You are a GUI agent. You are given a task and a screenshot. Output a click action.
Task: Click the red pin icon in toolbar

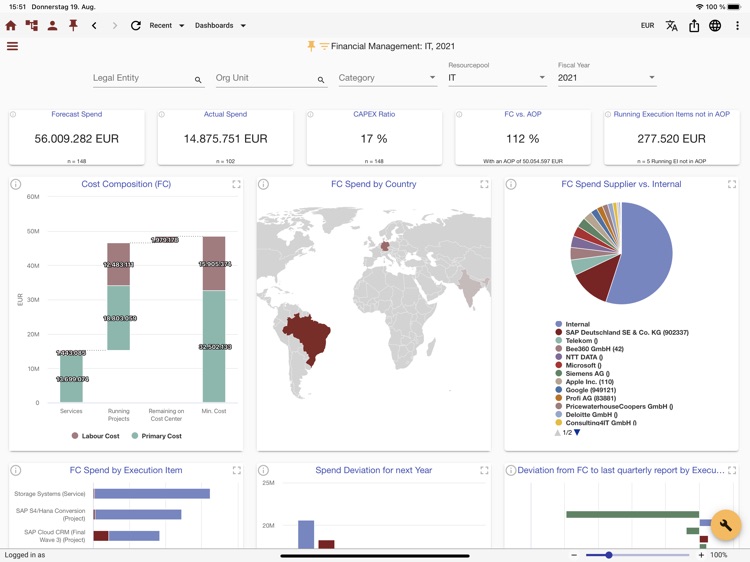[x=73, y=25]
